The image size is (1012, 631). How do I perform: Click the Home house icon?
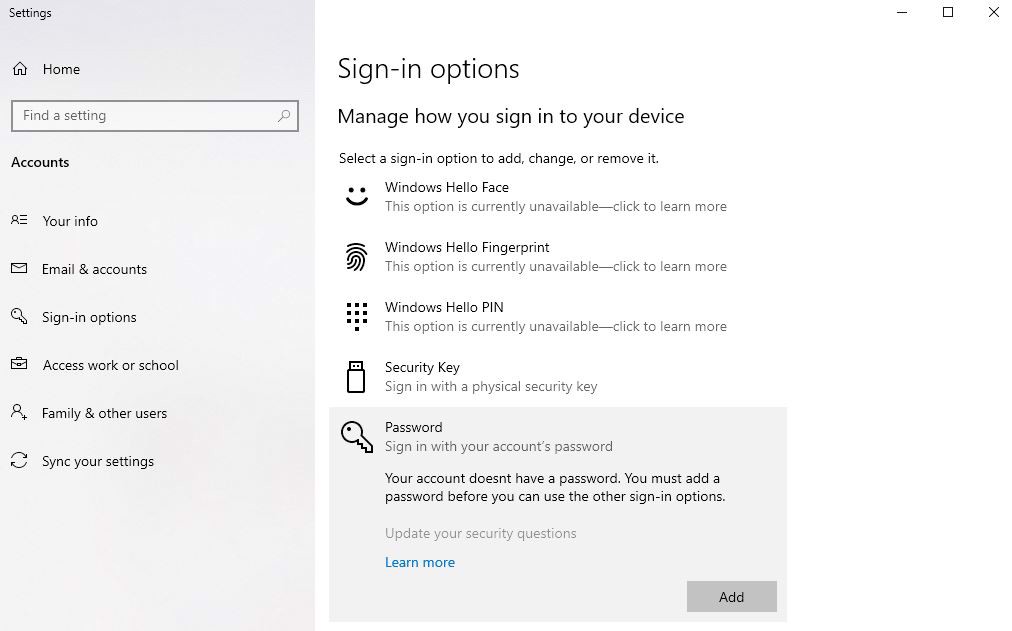pos(20,69)
